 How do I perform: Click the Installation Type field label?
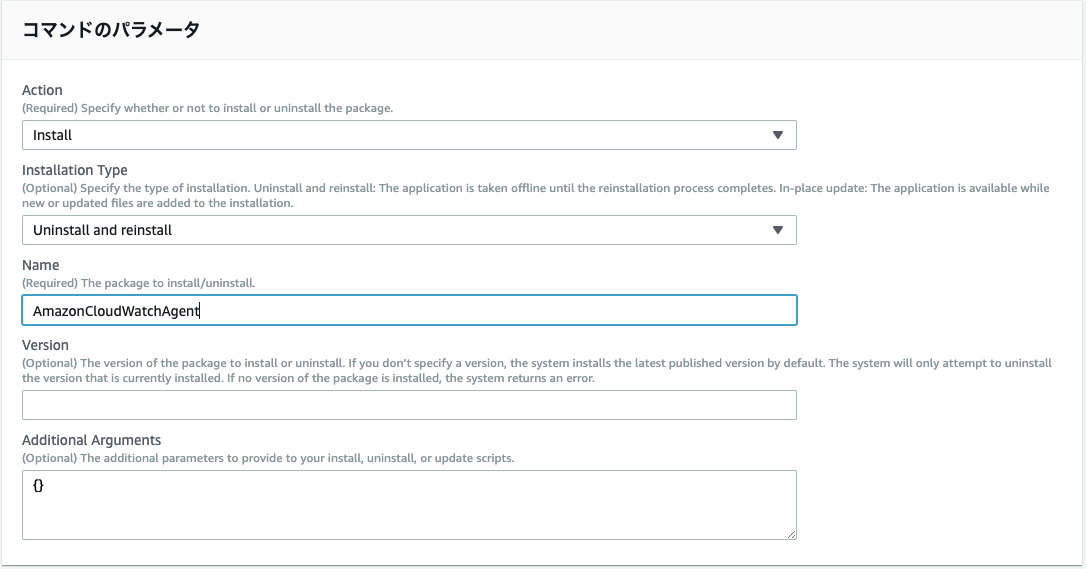click(75, 170)
